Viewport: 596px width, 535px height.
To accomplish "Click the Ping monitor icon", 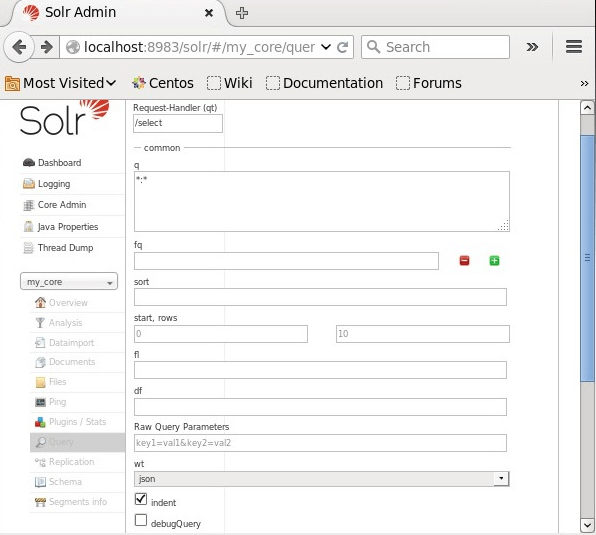I will (40, 402).
